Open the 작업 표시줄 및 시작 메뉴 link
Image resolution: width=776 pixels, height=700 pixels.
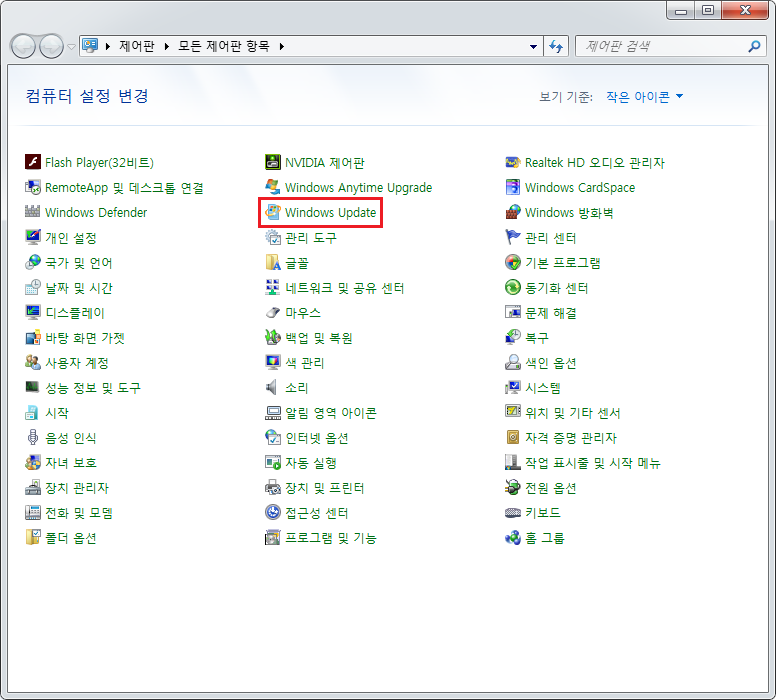(x=592, y=462)
